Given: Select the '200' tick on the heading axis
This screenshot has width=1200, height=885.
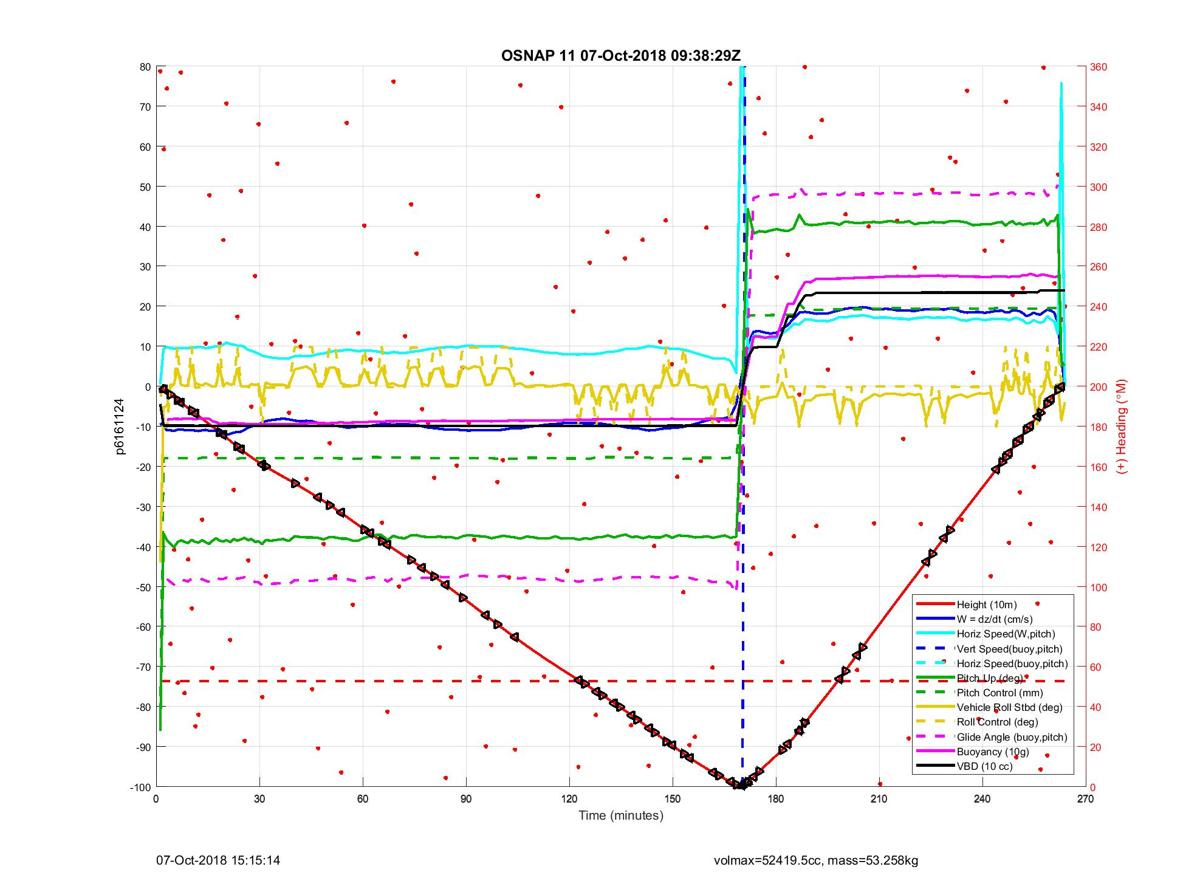Looking at the screenshot, I should [1101, 387].
